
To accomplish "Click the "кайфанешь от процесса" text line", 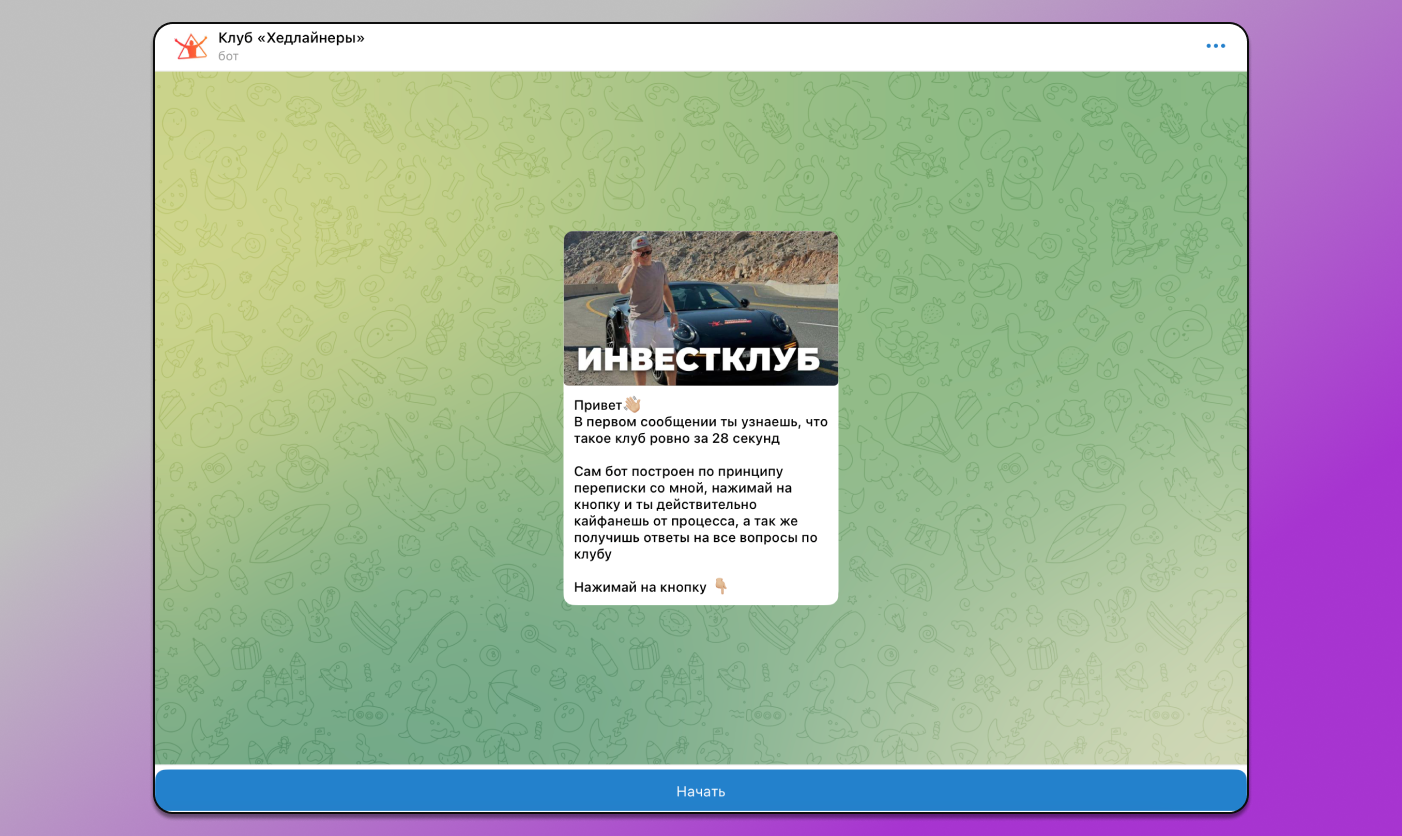I will pos(685,521).
